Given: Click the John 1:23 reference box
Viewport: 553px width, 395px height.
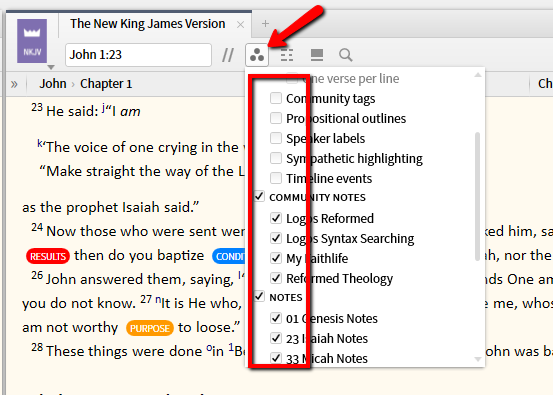Looking at the screenshot, I should click(138, 55).
